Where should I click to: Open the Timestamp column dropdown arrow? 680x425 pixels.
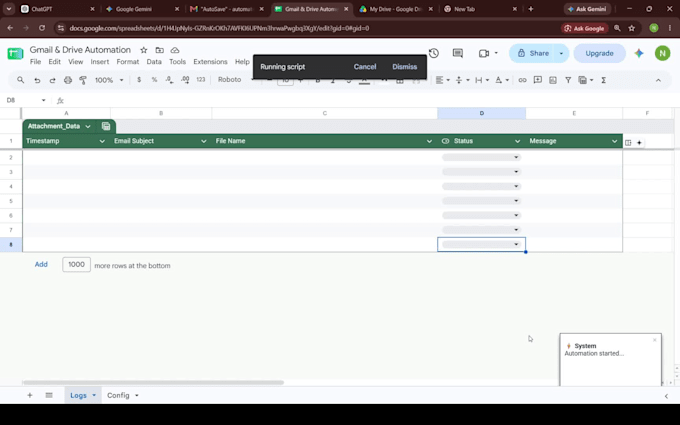[102, 141]
